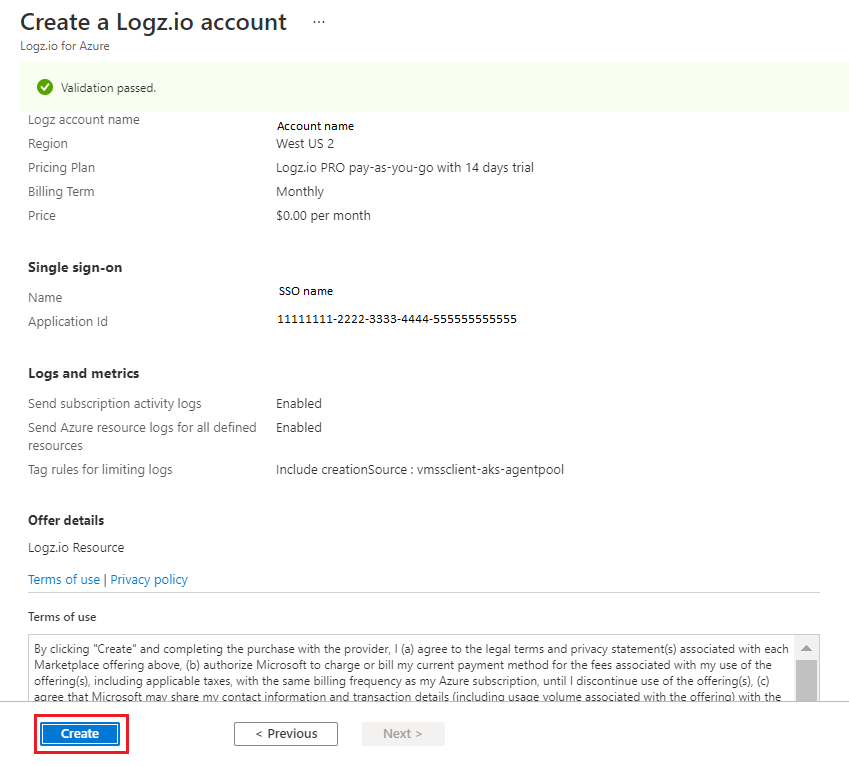Click the 'Logz.io PRO pay-as-you-go with 14 days trial' text
The height and width of the screenshot is (766, 849).
click(x=404, y=168)
